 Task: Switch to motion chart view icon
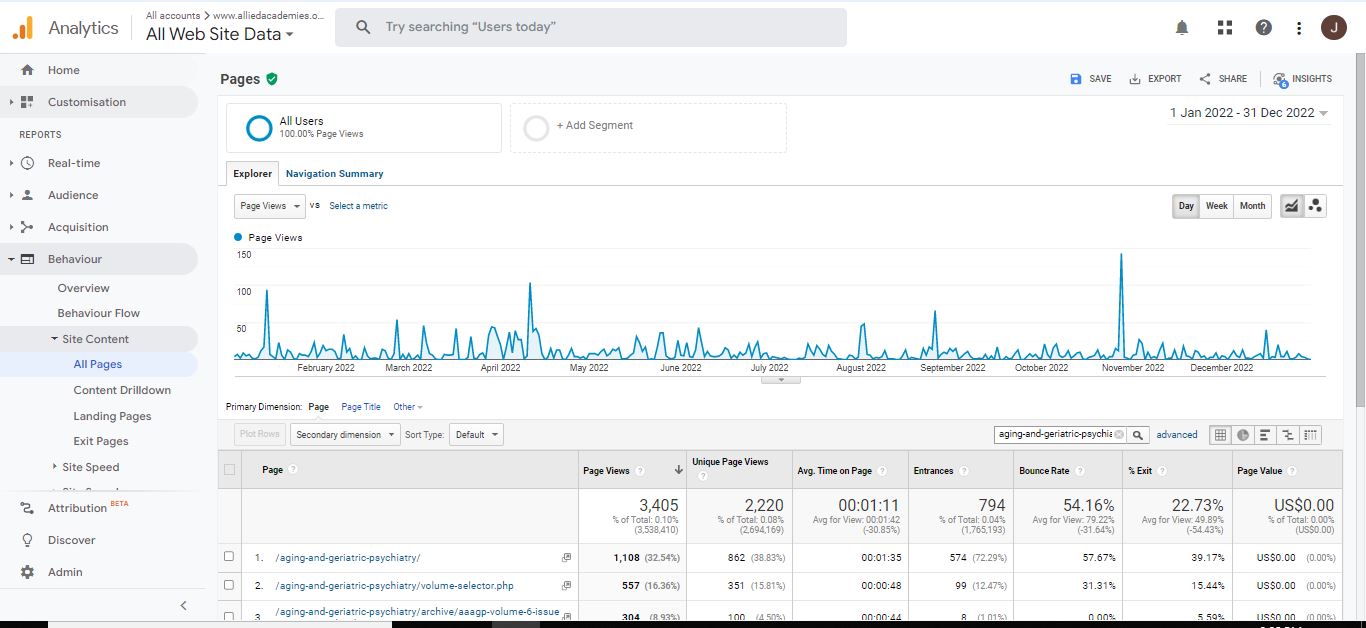pos(1316,206)
